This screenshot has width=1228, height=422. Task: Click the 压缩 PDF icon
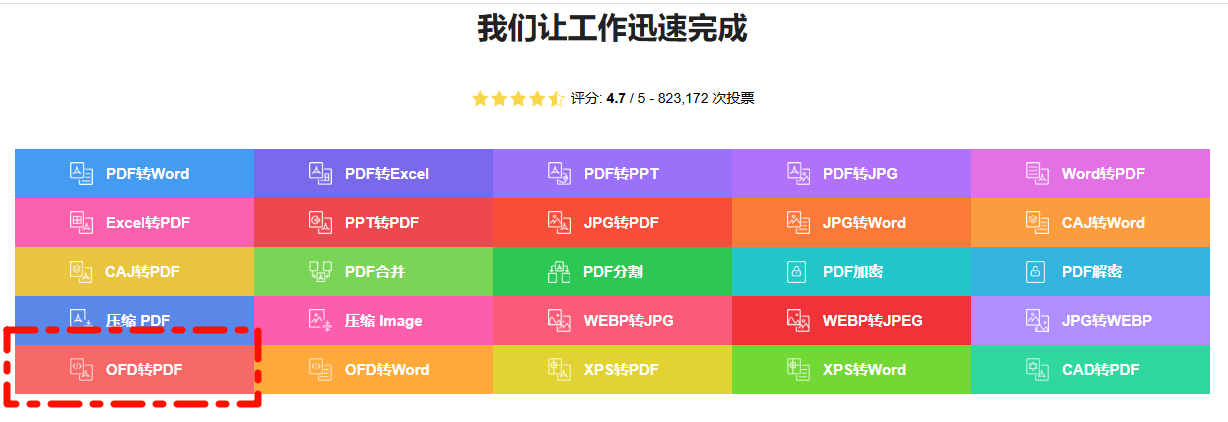pyautogui.click(x=81, y=320)
